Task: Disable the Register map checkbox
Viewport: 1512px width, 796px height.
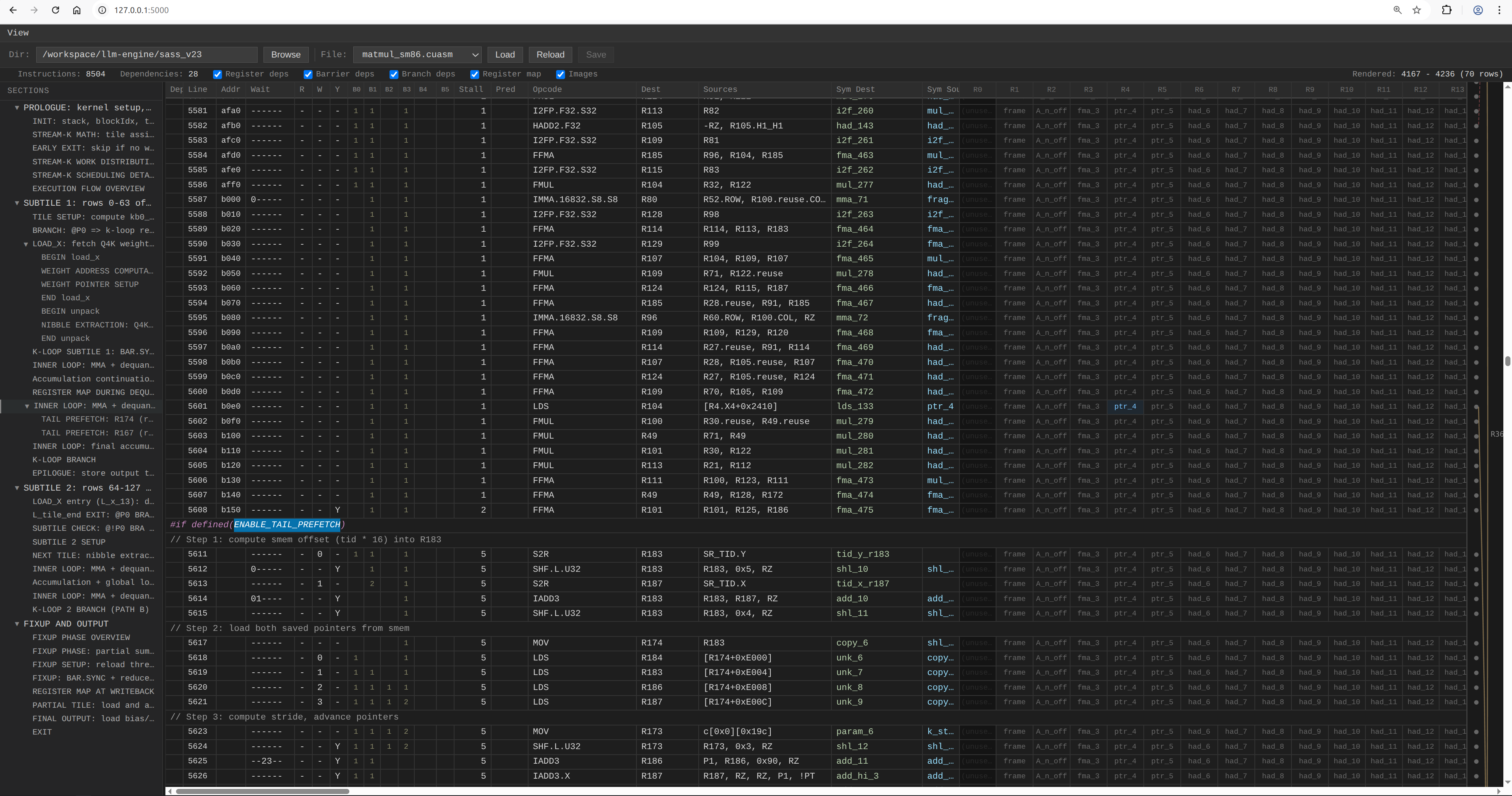Action: coord(474,74)
